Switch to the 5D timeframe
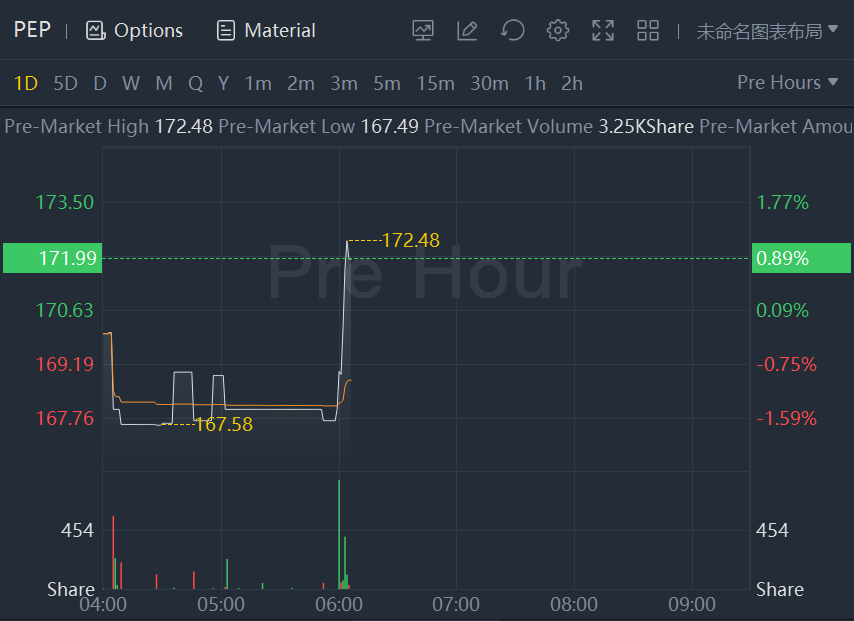Viewport: 854px width, 621px height. (65, 83)
